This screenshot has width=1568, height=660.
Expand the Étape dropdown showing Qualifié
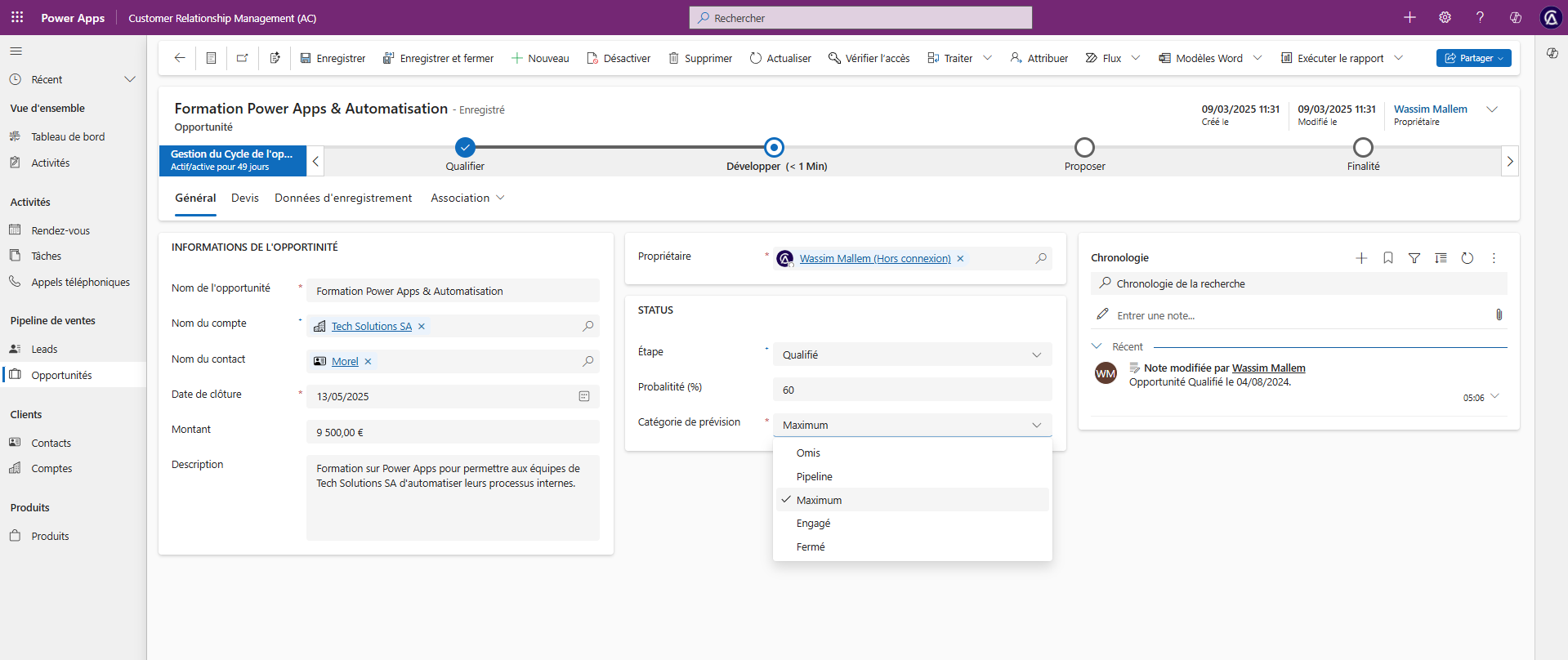click(912, 355)
